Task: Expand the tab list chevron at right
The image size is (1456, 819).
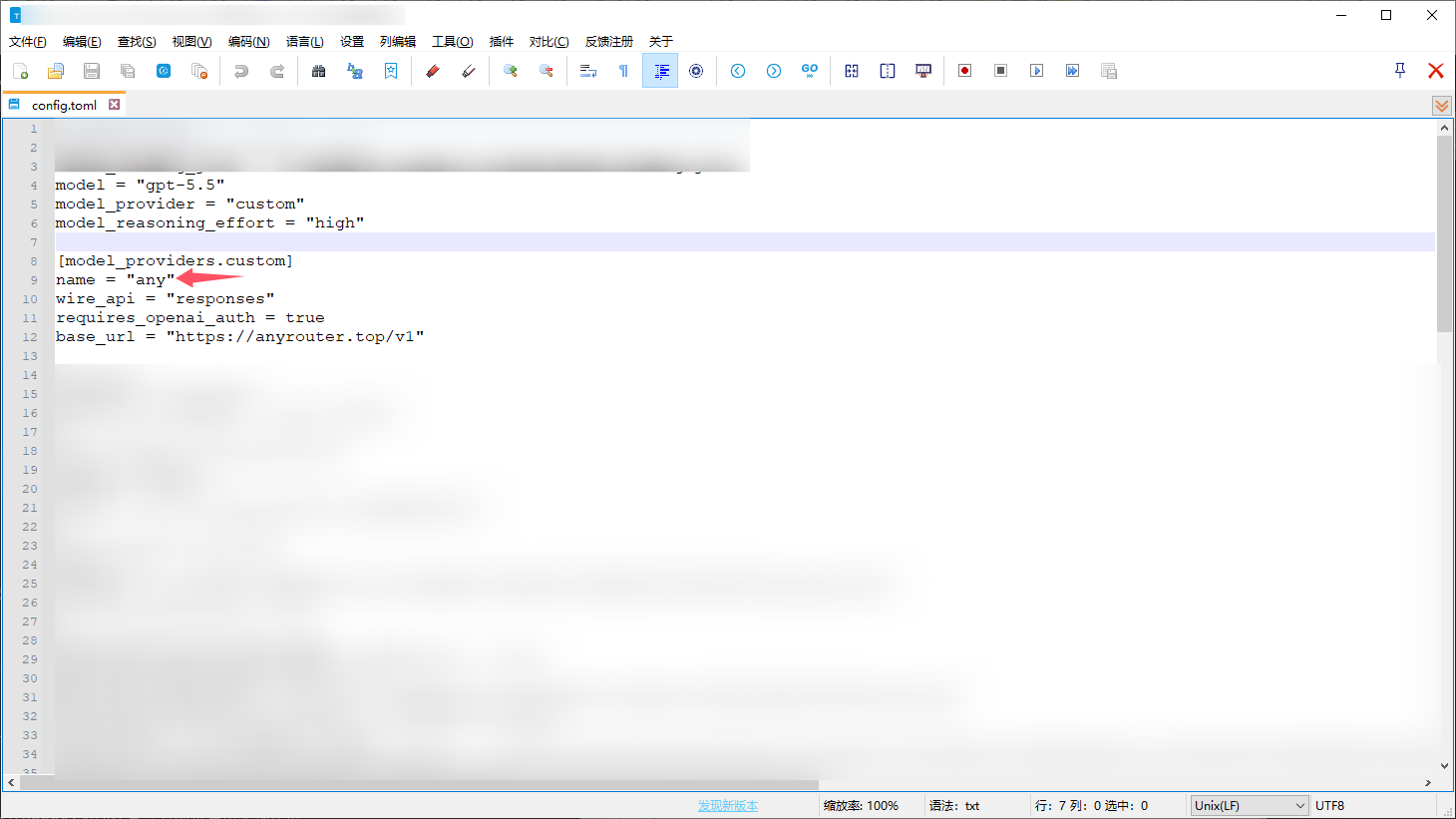Action: coord(1442,105)
